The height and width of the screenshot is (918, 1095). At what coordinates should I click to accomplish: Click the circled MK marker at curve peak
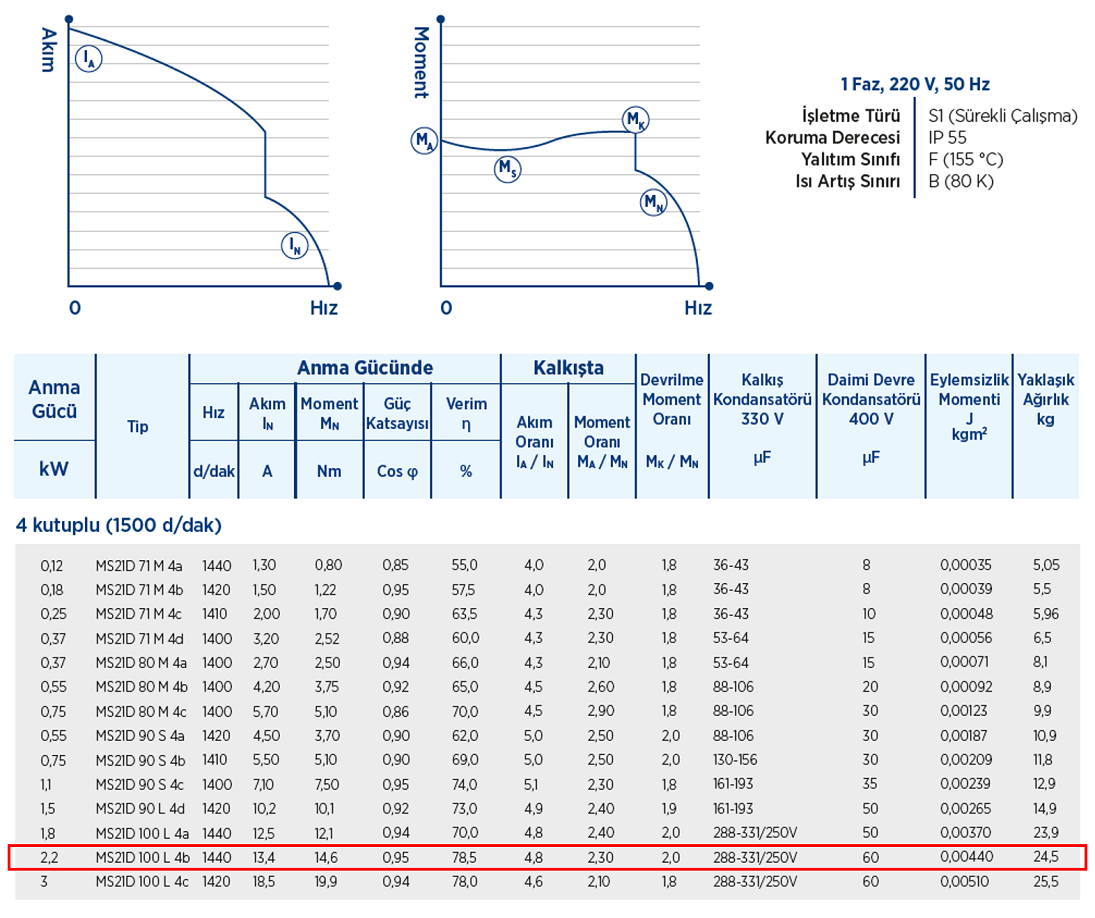(x=635, y=120)
